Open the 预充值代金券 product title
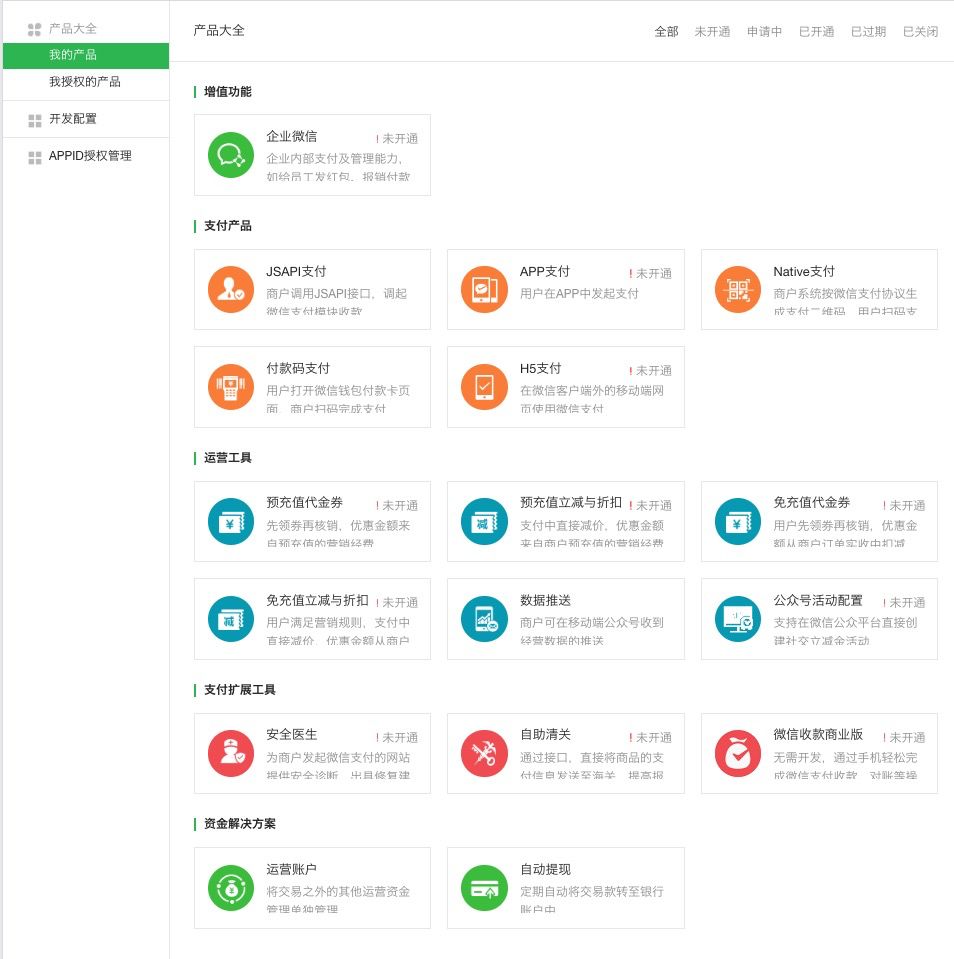The width and height of the screenshot is (954, 959). tap(304, 503)
